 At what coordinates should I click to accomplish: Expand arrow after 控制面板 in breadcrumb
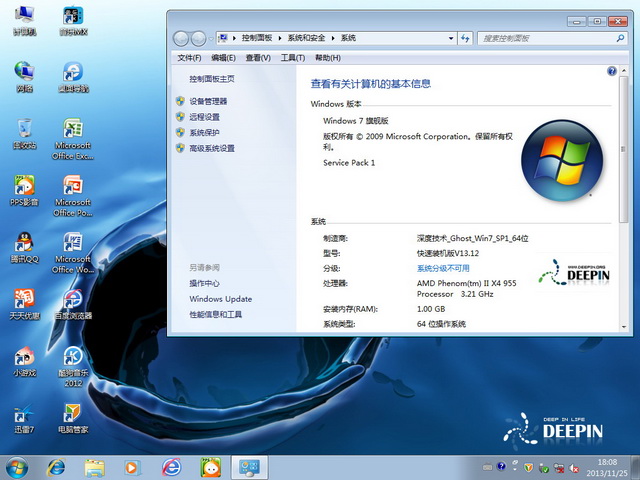coord(280,38)
